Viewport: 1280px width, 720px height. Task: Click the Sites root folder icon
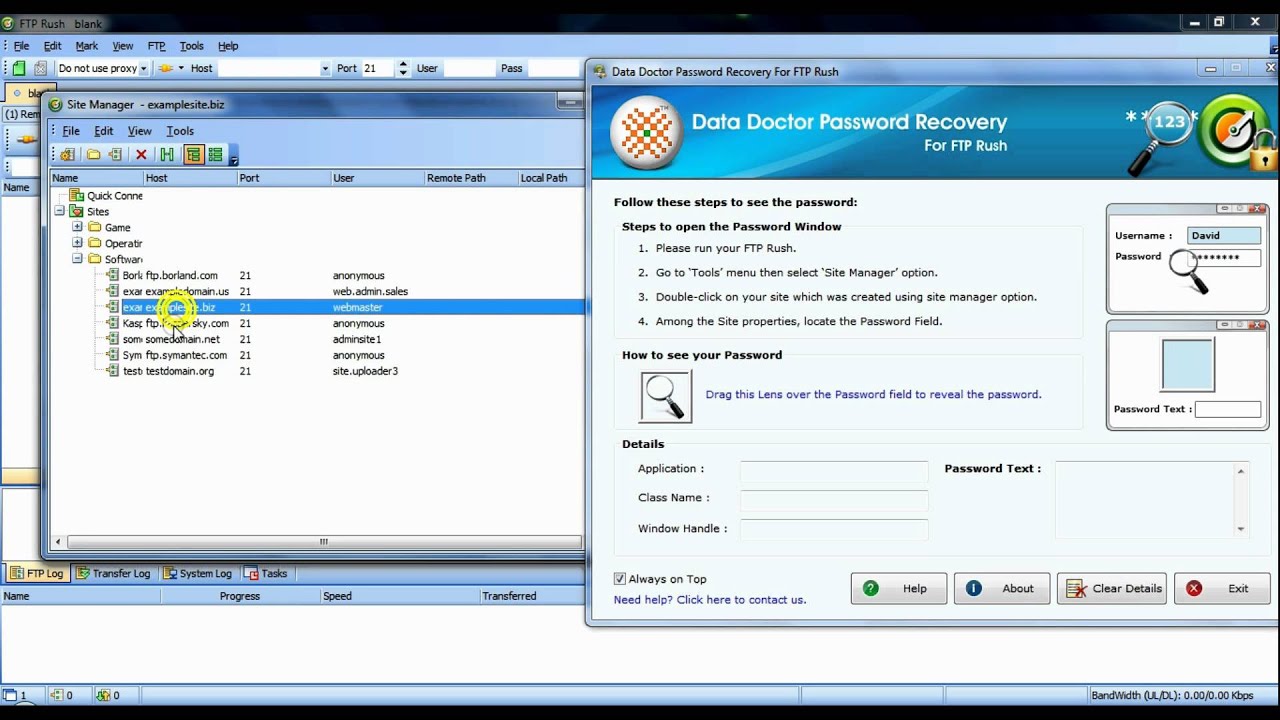[x=77, y=211]
